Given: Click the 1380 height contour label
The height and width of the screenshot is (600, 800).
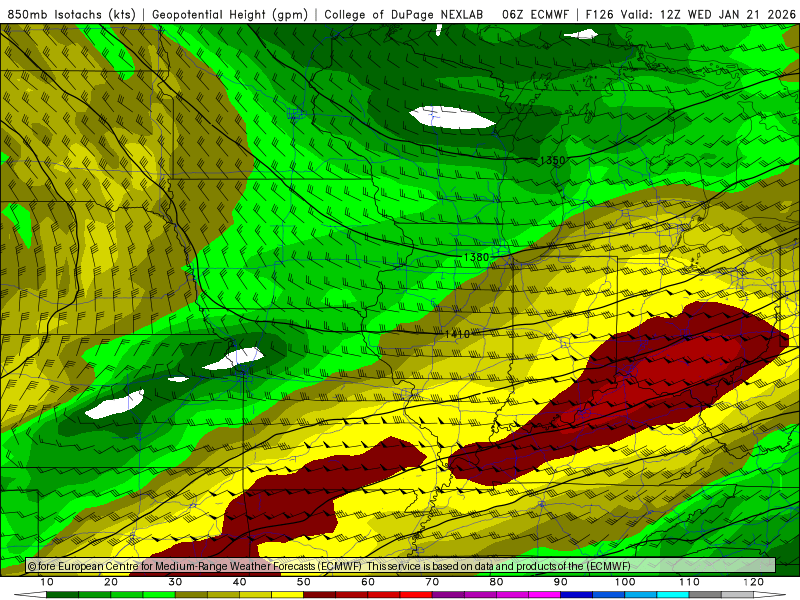Looking at the screenshot, I should coord(476,257).
